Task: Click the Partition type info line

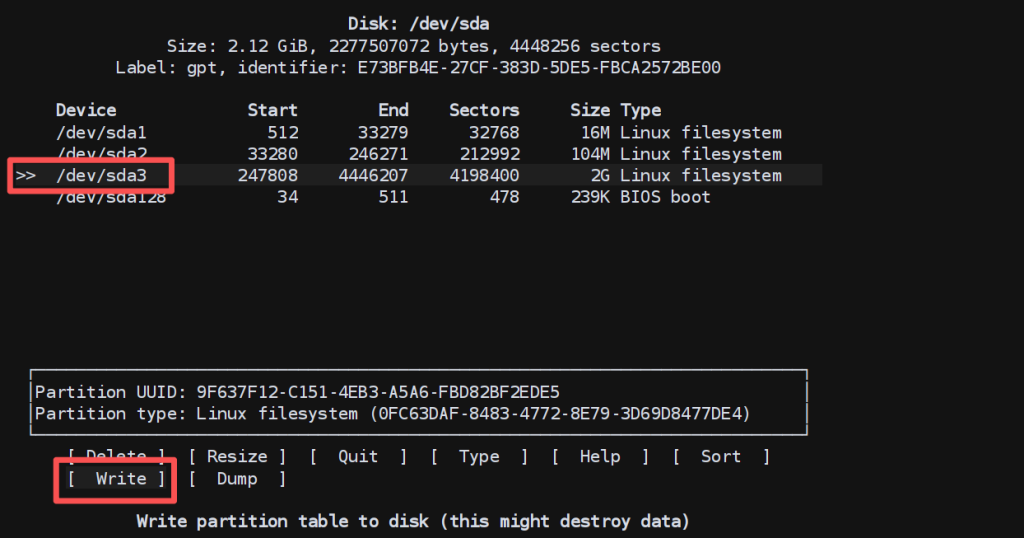Action: (392, 413)
